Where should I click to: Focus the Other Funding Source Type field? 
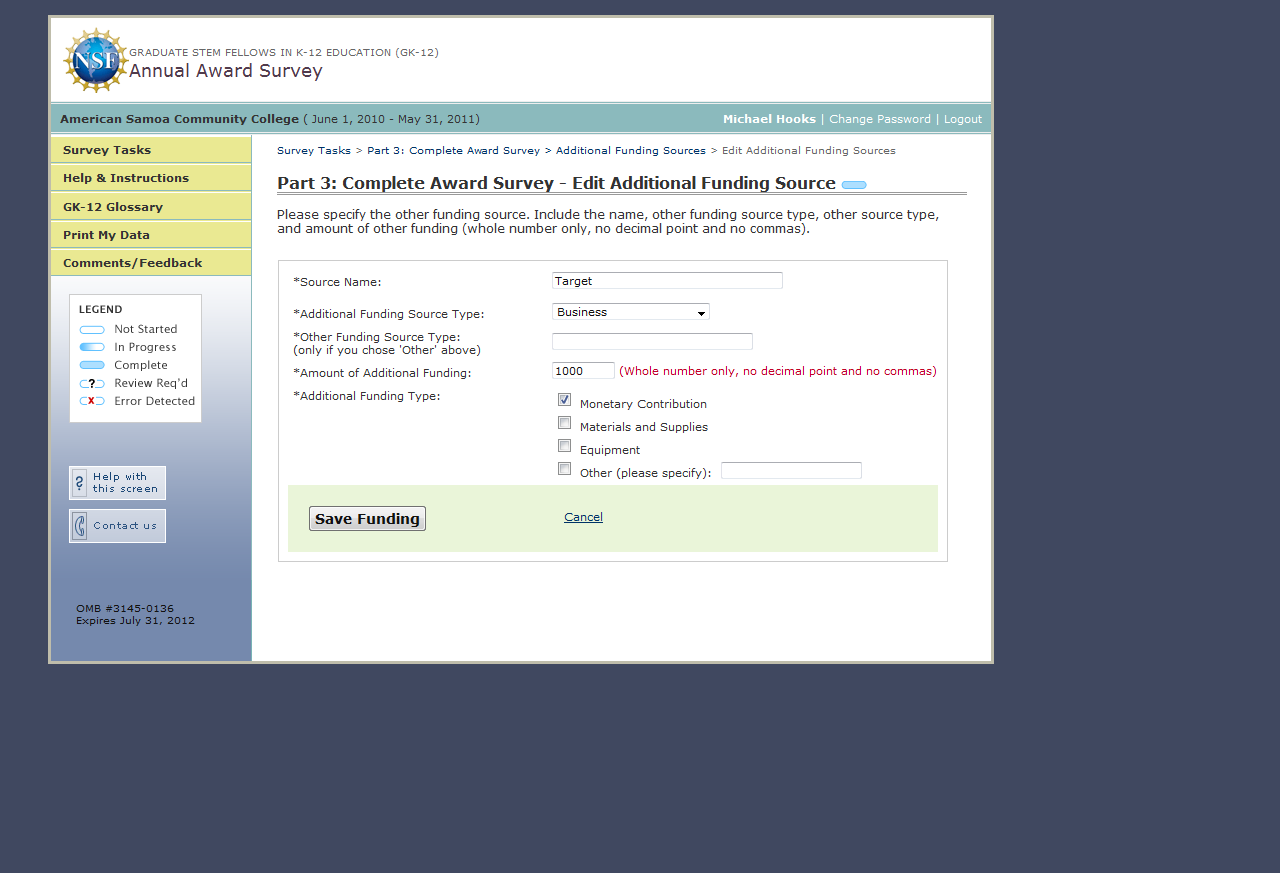[x=652, y=342]
